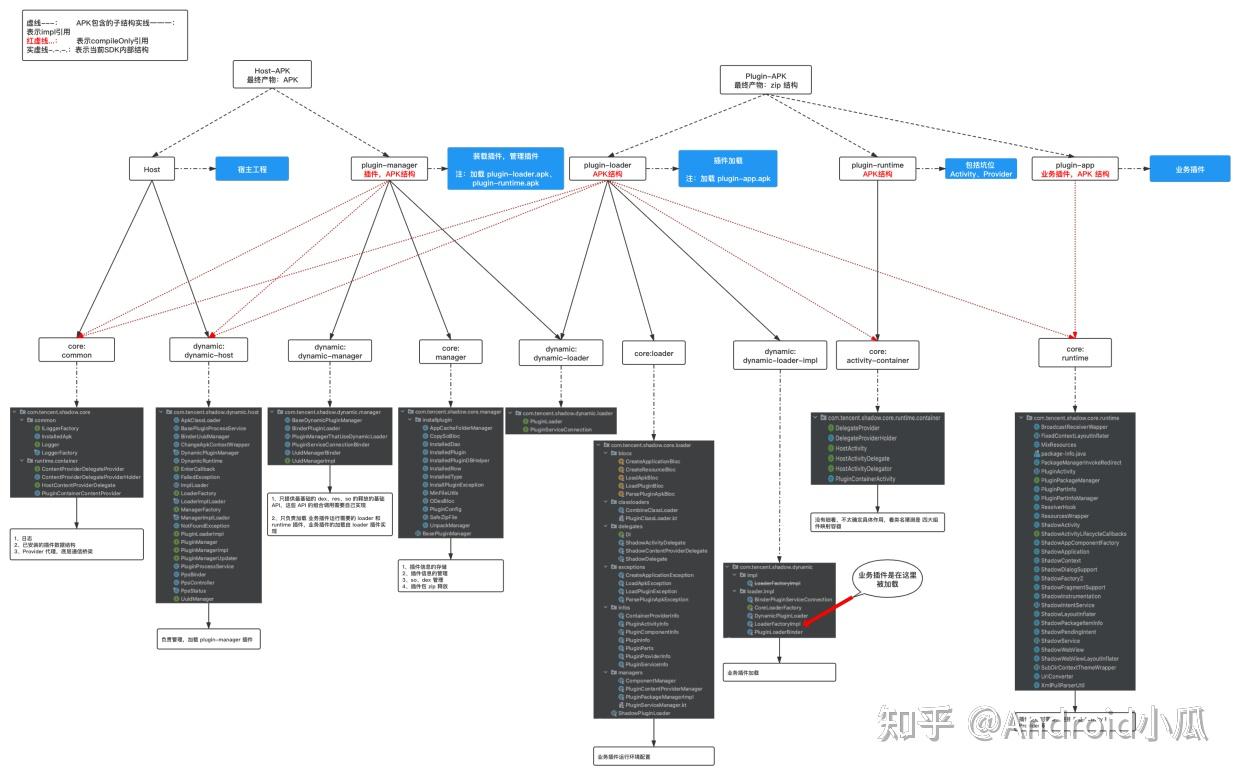1240x775 pixels.
Task: Collapse the runtime.container folder
Action: tap(21, 460)
